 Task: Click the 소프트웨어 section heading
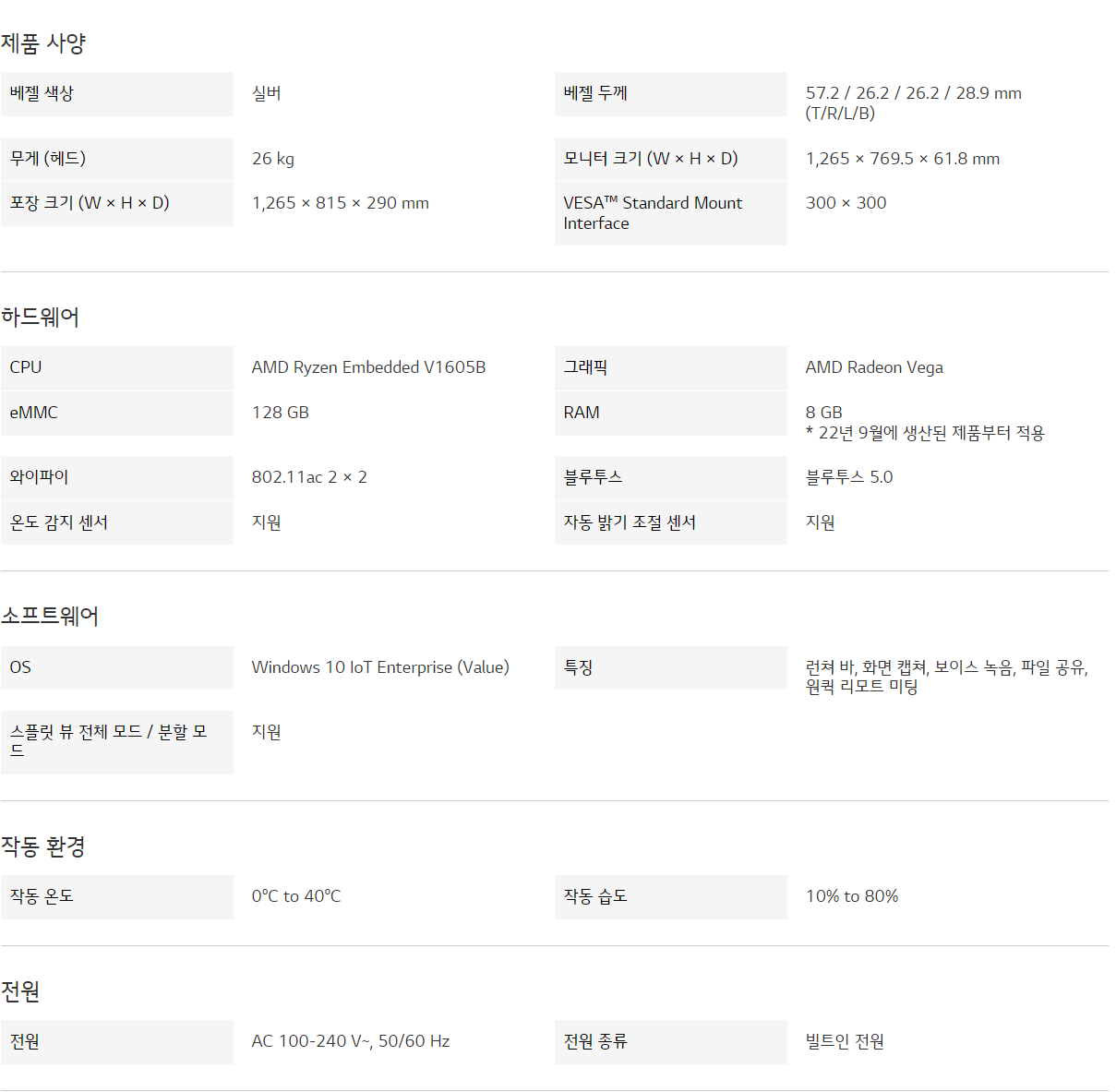click(x=50, y=617)
